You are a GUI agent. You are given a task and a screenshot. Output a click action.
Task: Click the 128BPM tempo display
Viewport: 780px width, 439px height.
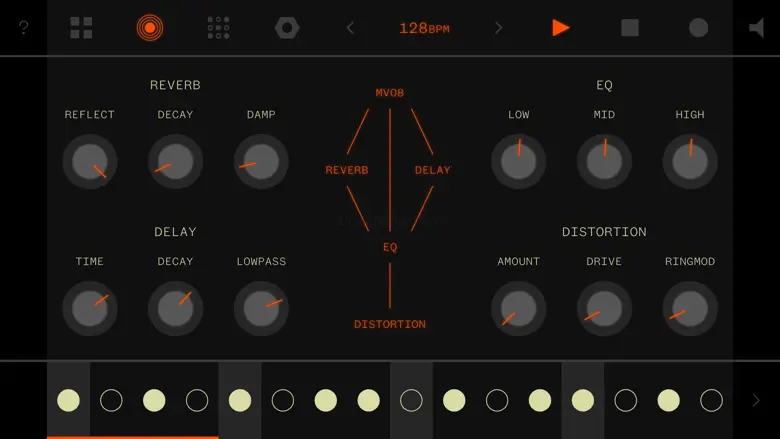[424, 28]
